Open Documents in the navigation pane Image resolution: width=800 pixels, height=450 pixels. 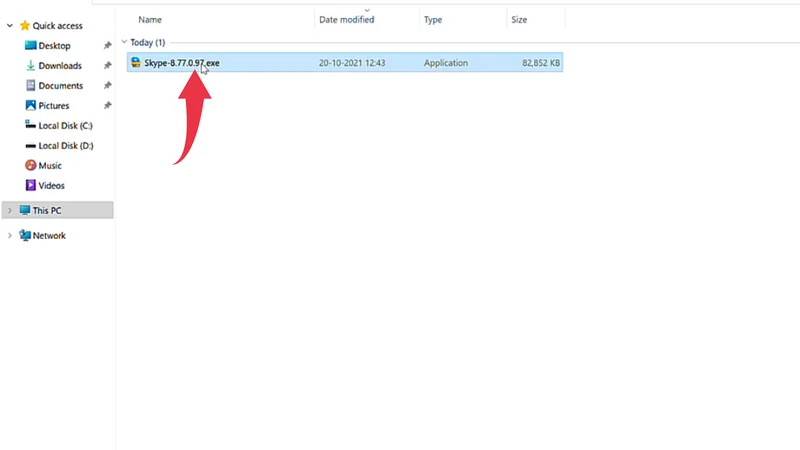click(60, 86)
